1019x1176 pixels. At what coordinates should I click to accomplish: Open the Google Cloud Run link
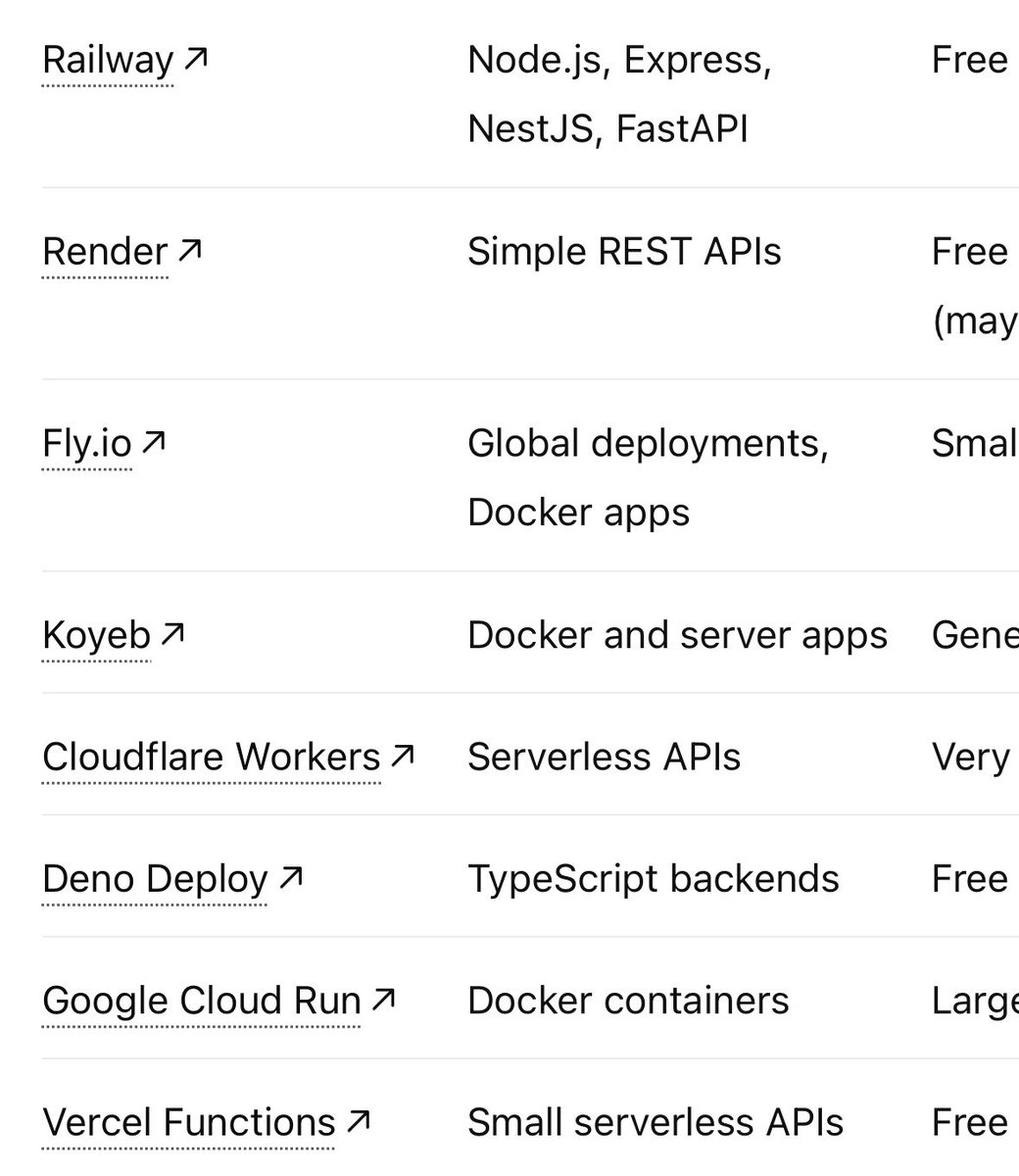202,1001
